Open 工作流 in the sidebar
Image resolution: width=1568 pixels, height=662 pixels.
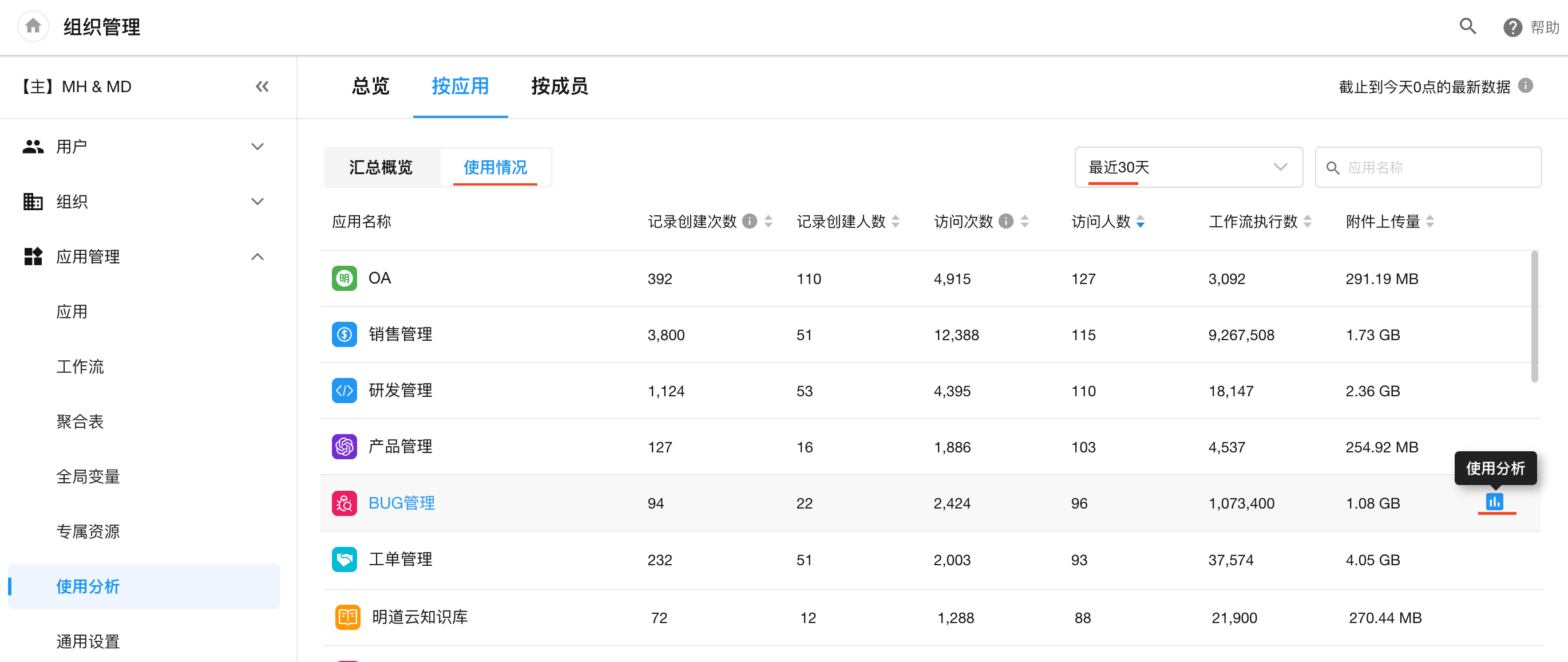point(80,367)
